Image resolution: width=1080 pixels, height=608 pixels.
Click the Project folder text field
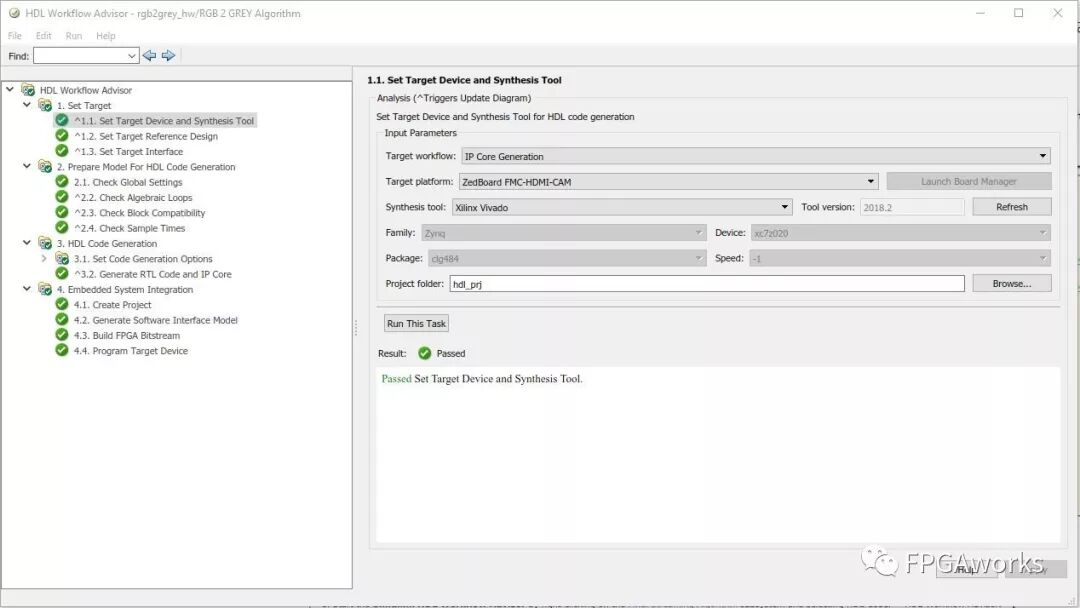[706, 284]
